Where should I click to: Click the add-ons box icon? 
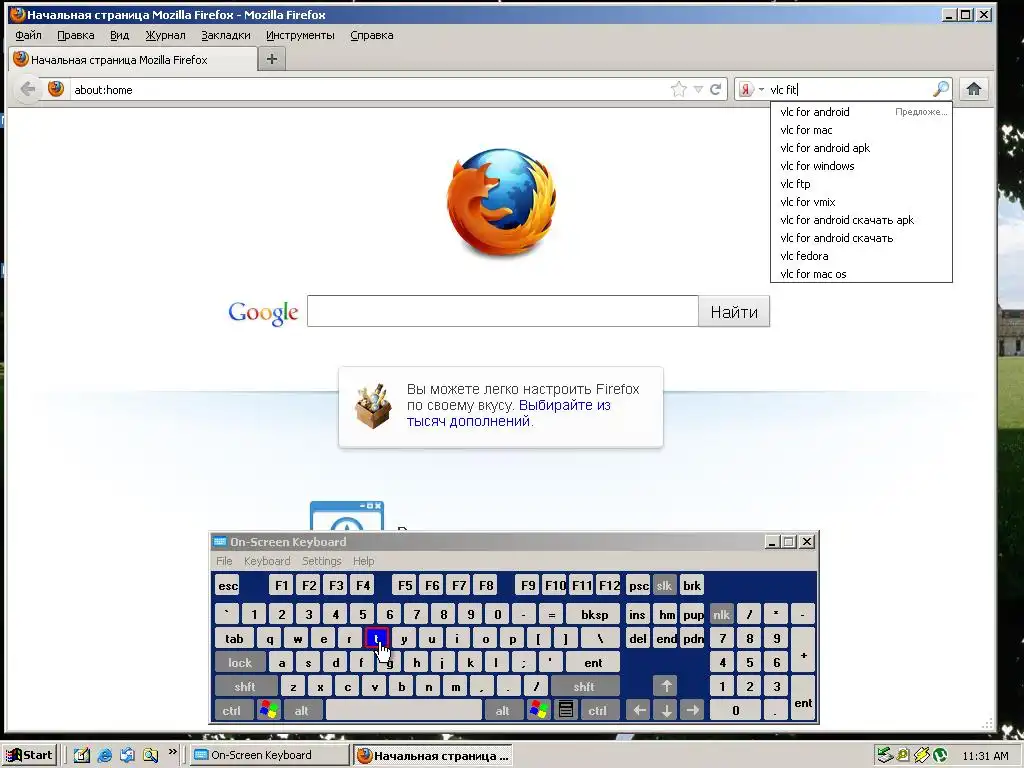coord(374,406)
